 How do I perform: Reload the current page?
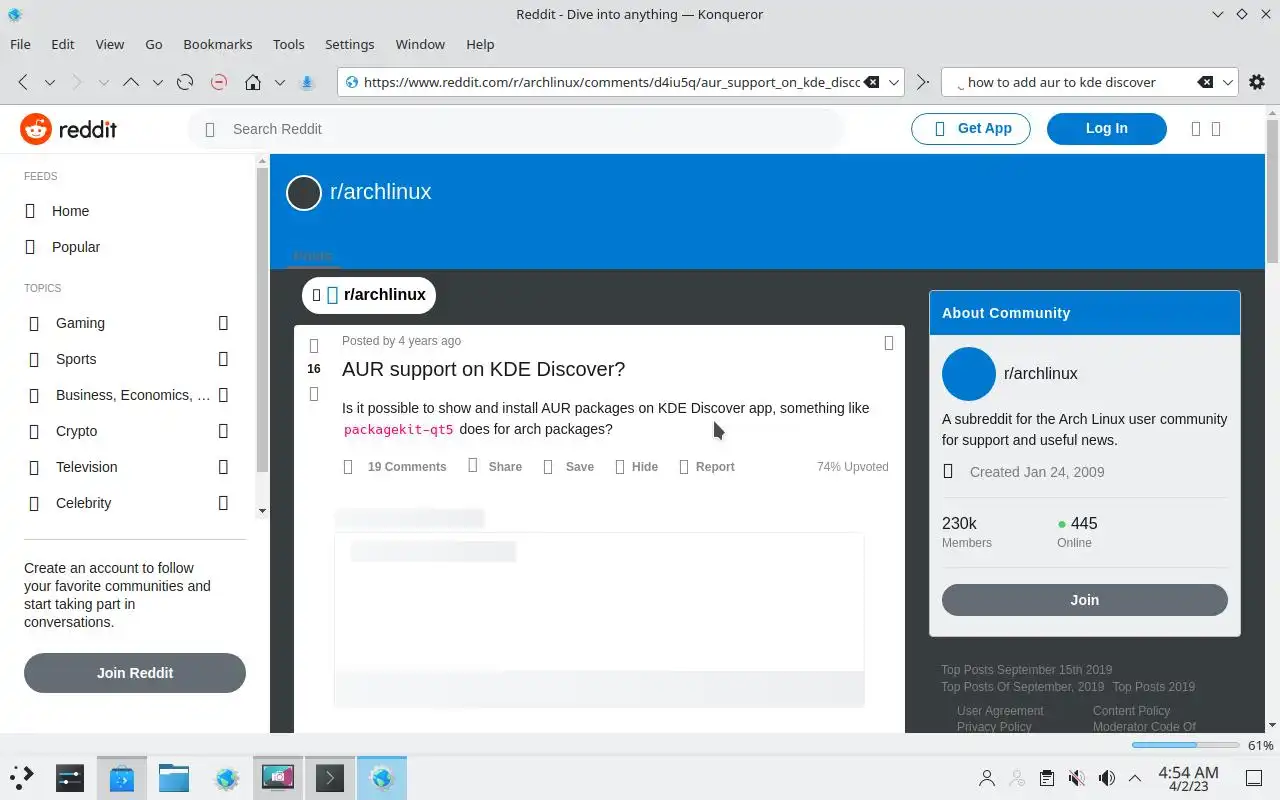tap(185, 82)
